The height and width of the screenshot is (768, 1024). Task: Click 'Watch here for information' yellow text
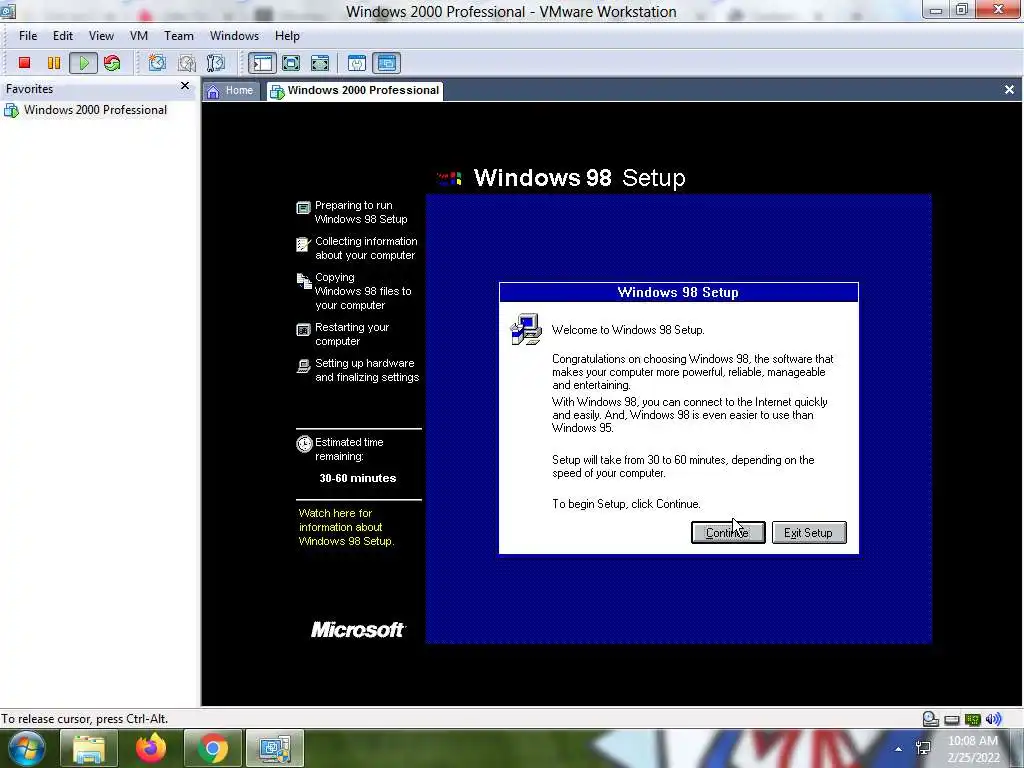click(x=347, y=527)
